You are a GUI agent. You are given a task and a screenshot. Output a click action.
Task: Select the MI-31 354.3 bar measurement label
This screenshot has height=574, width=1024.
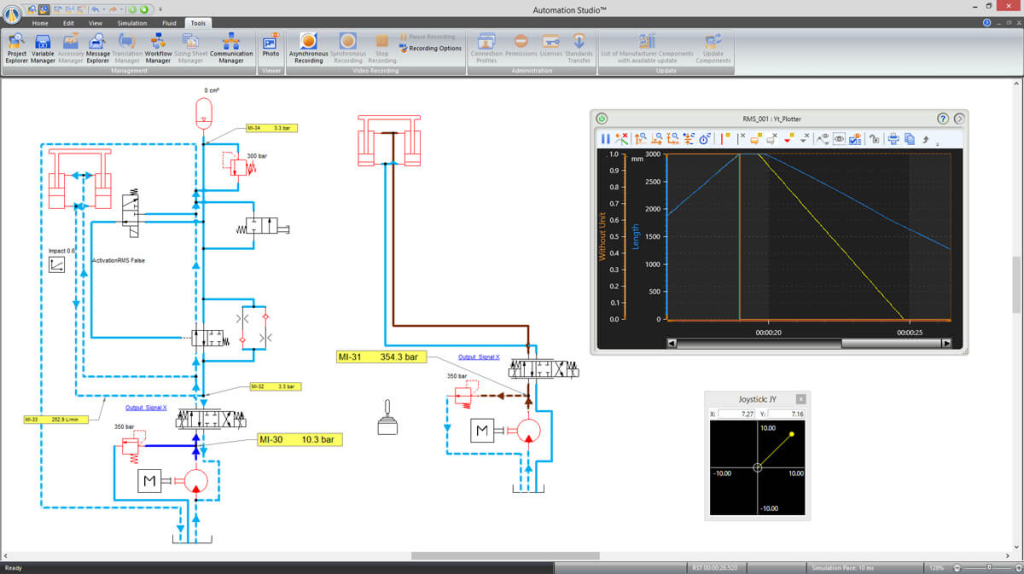(382, 357)
